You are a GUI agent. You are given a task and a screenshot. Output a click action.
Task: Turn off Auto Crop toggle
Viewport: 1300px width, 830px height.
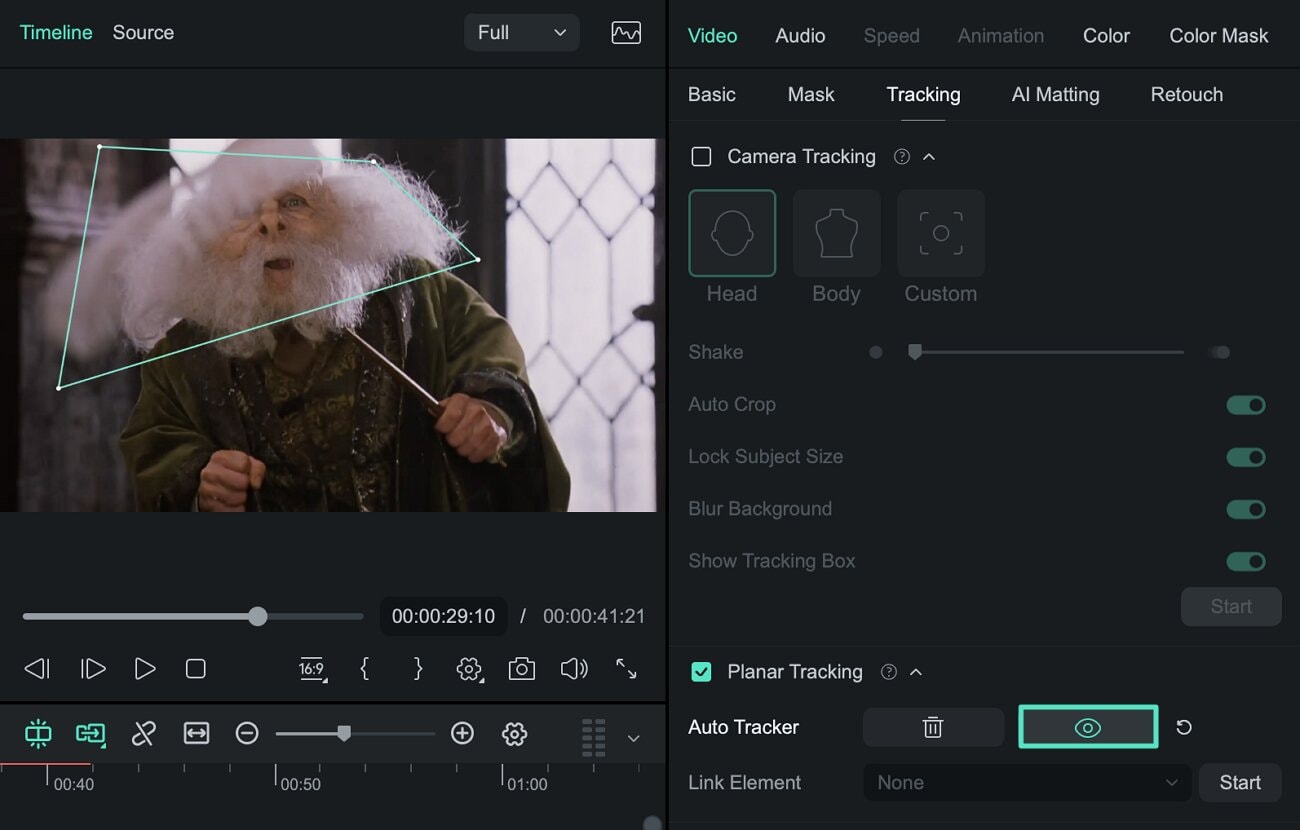click(x=1246, y=405)
